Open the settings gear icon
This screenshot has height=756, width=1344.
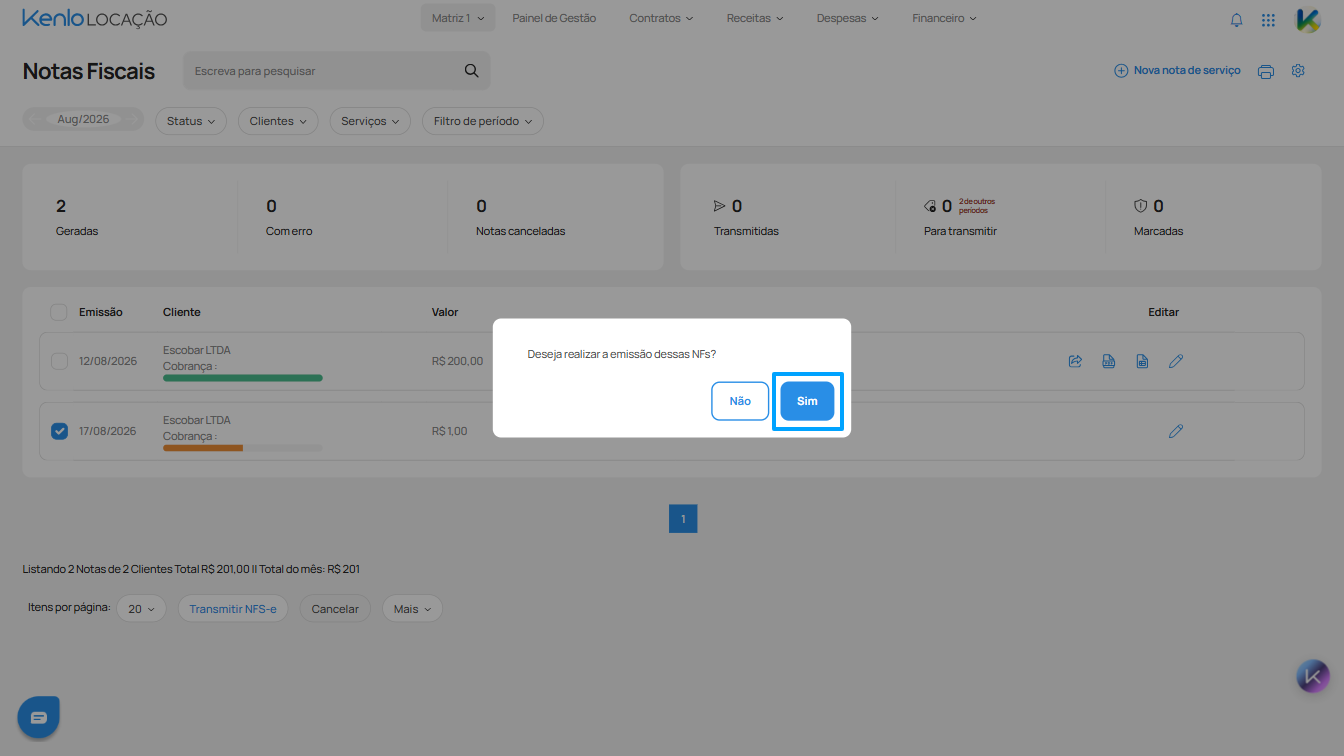[x=1298, y=71]
